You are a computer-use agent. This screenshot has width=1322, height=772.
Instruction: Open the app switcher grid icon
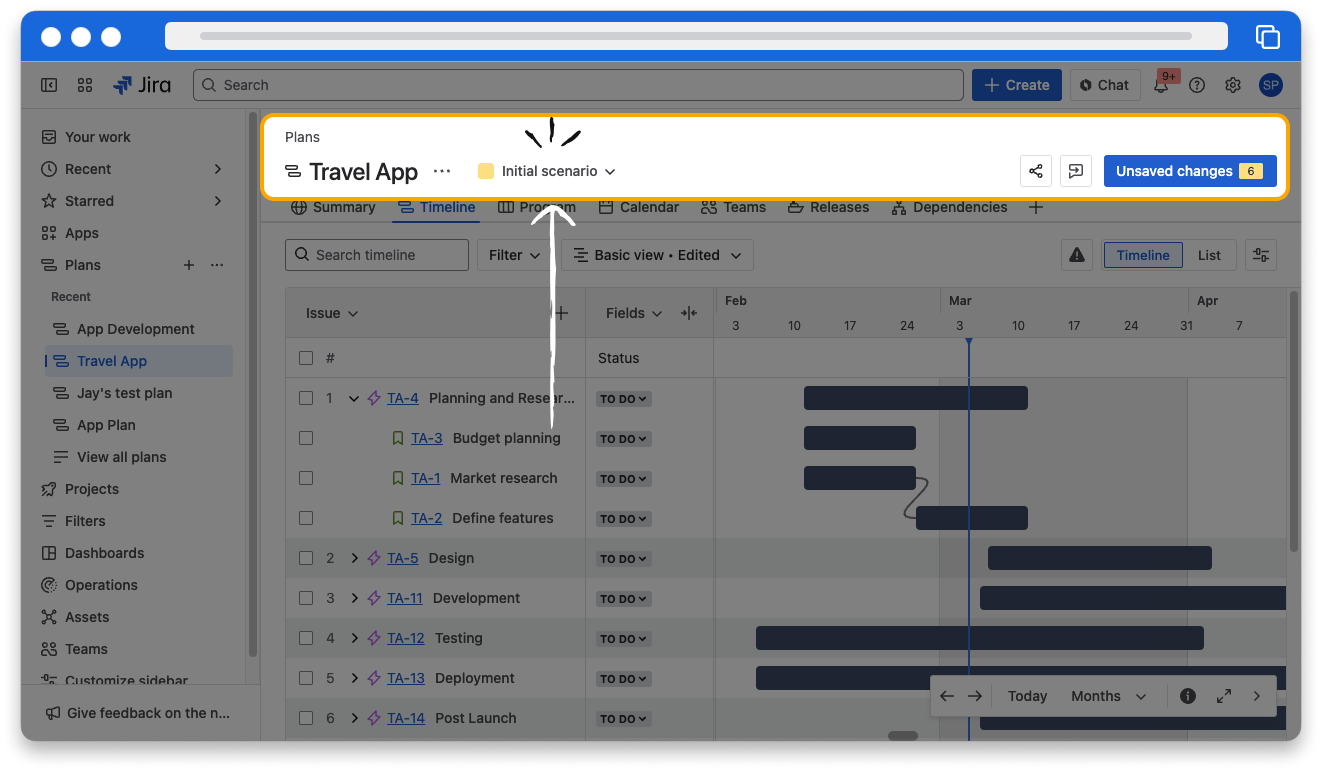click(85, 85)
